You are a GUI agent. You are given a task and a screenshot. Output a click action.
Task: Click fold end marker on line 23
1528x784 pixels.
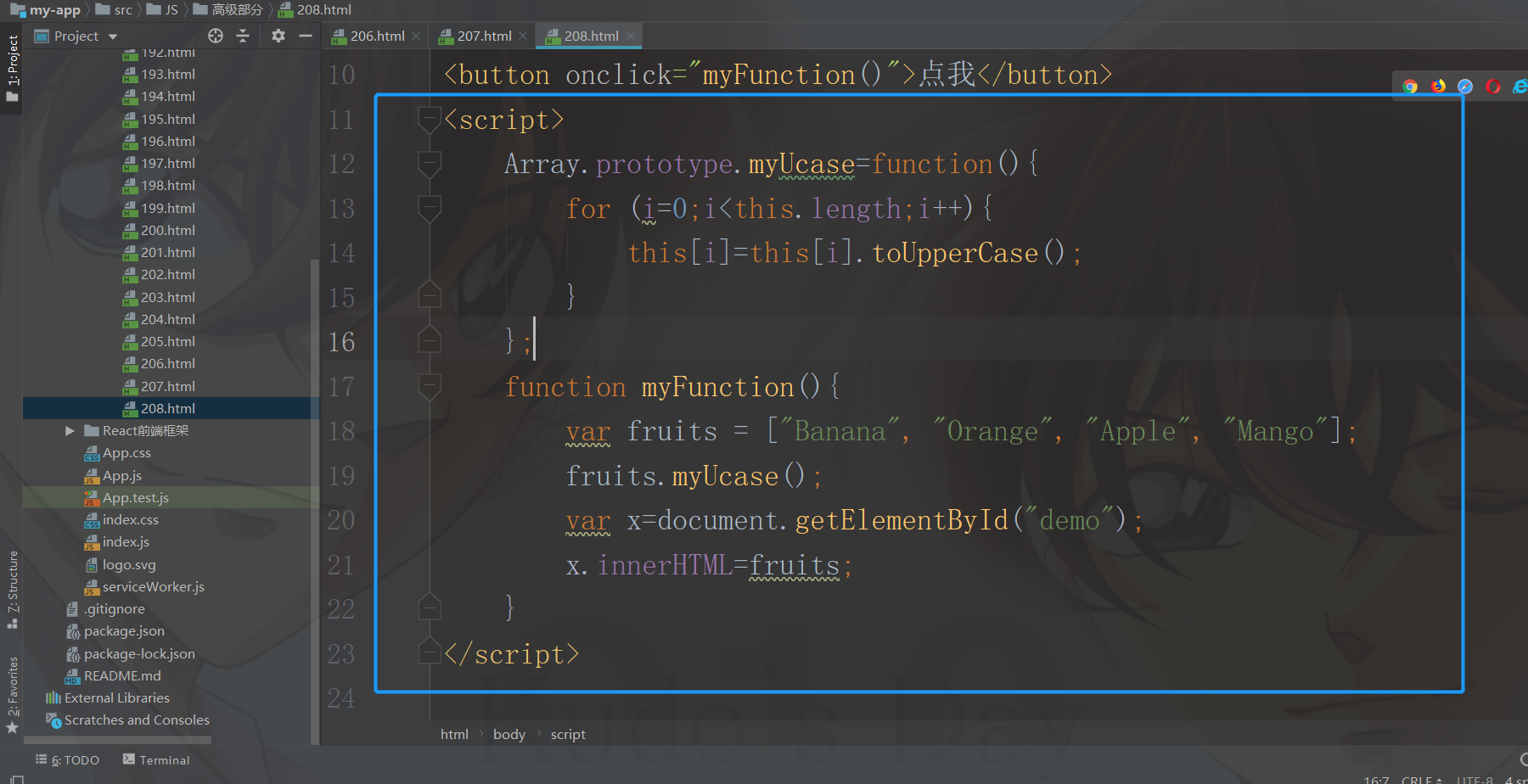pos(430,650)
